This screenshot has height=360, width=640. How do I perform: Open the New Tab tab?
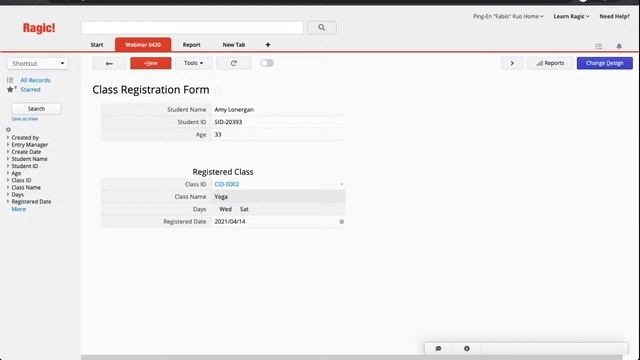pos(234,45)
